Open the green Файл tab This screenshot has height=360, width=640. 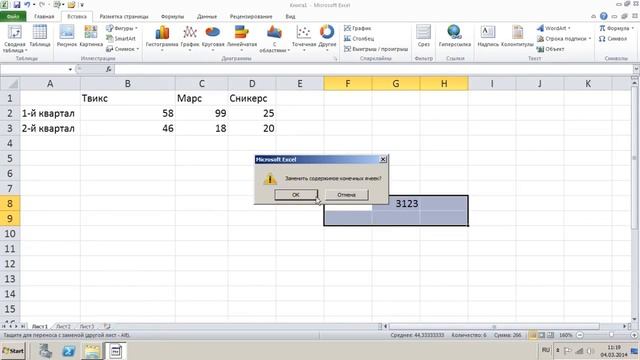tap(13, 16)
